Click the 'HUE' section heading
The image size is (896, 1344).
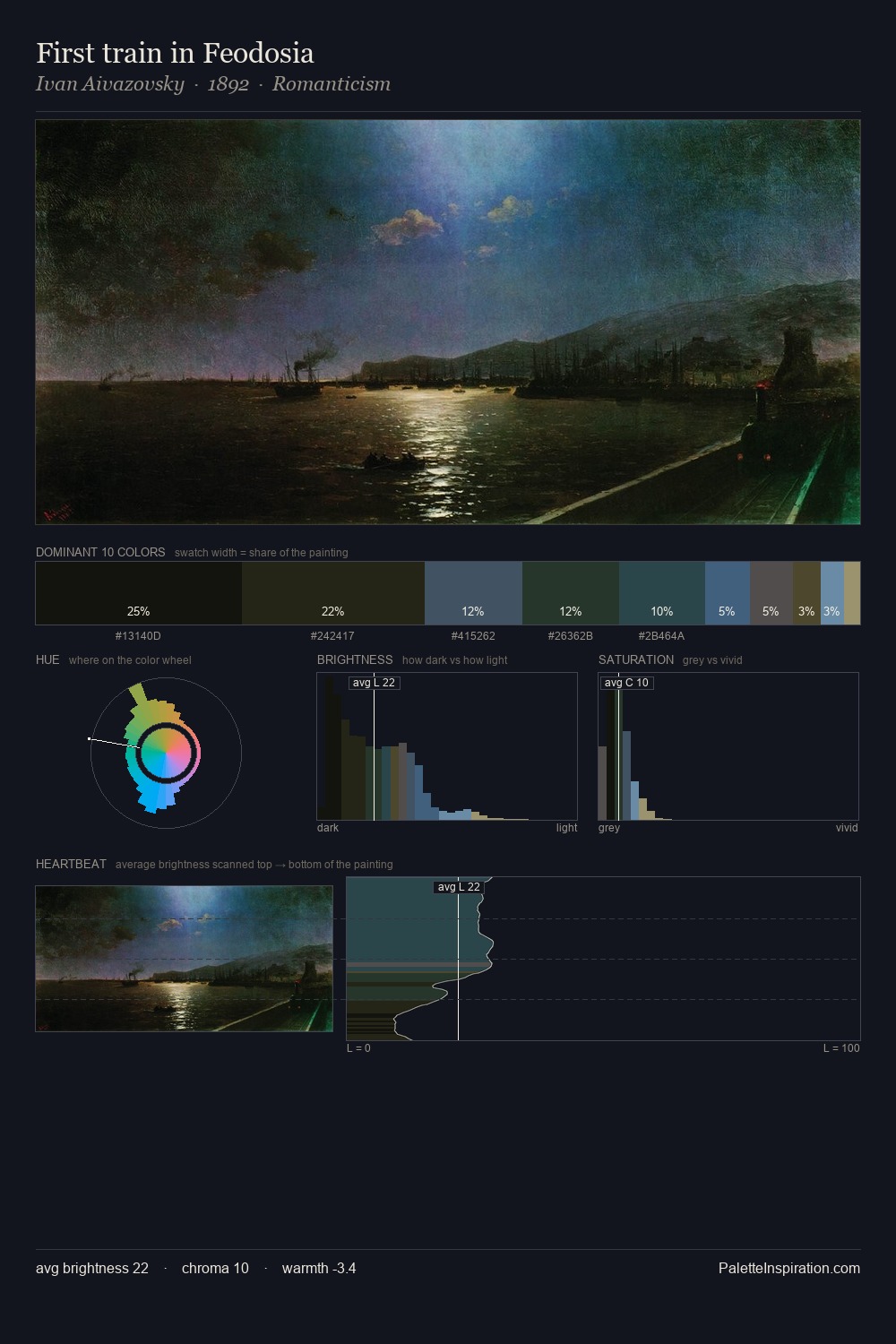pyautogui.click(x=47, y=659)
